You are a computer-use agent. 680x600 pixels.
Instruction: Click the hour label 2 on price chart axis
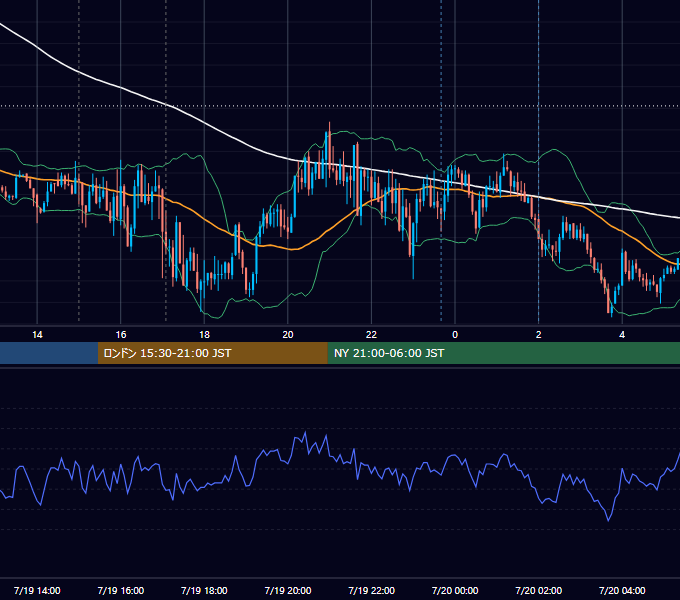(539, 335)
